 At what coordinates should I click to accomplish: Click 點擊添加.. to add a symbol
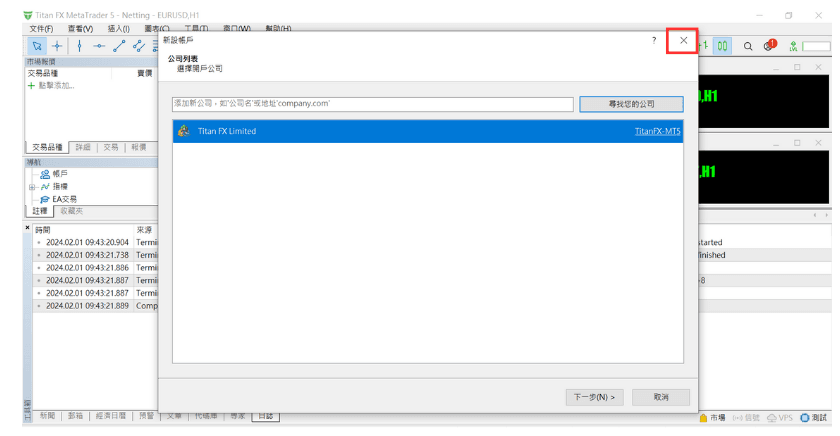pyautogui.click(x=56, y=86)
